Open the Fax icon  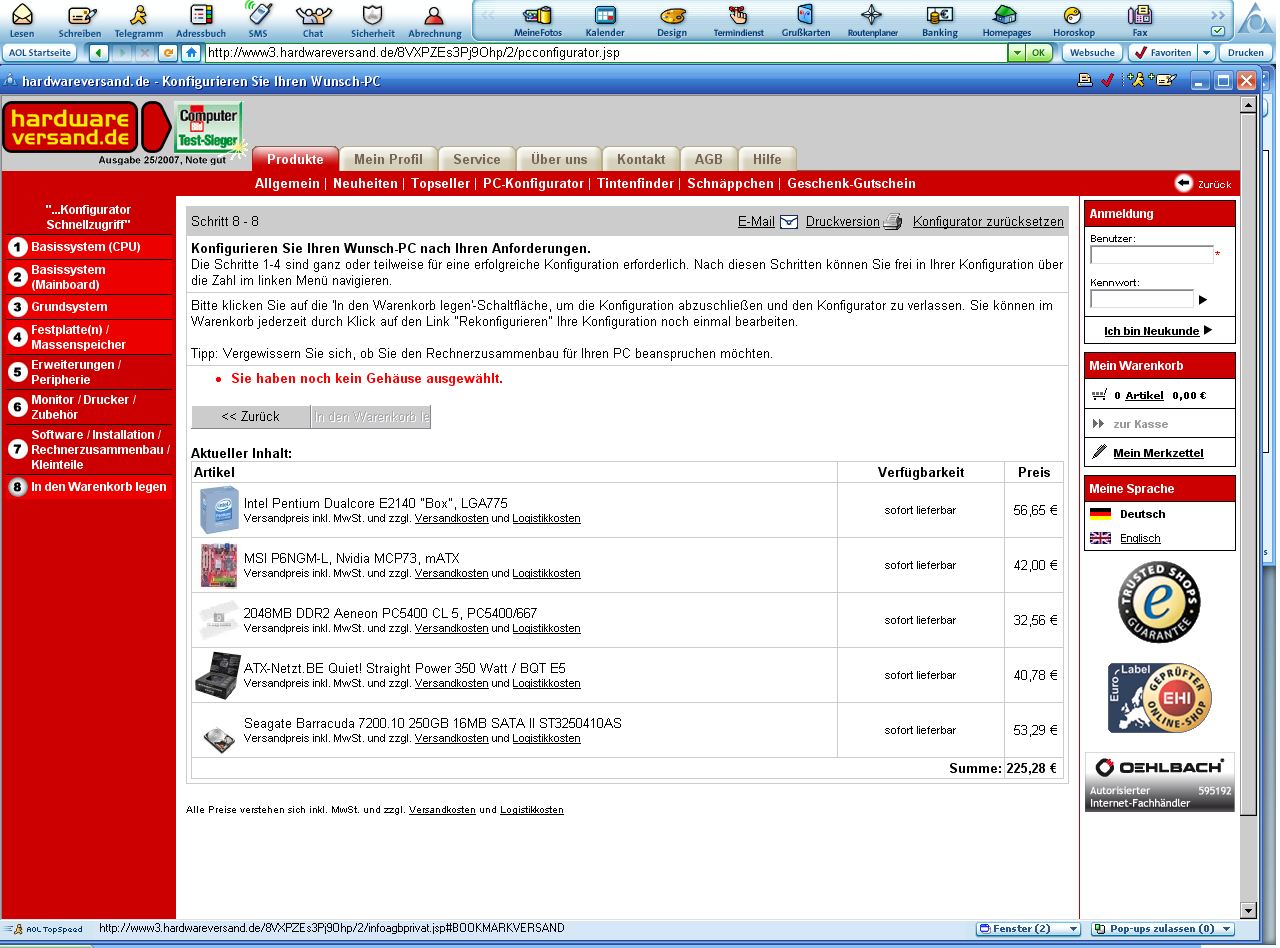[x=1139, y=15]
